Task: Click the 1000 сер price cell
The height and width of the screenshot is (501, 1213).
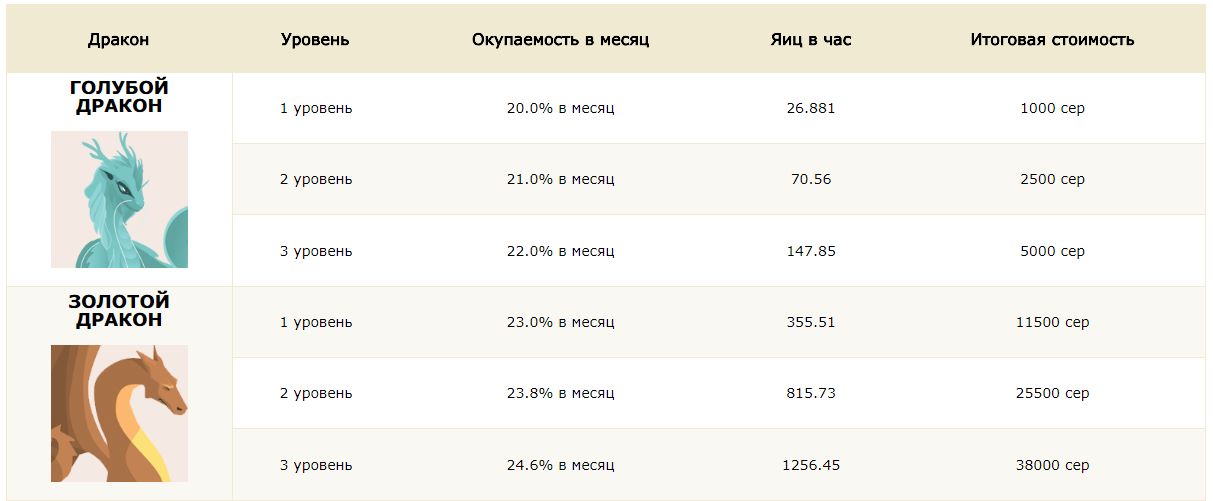Action: click(1052, 108)
